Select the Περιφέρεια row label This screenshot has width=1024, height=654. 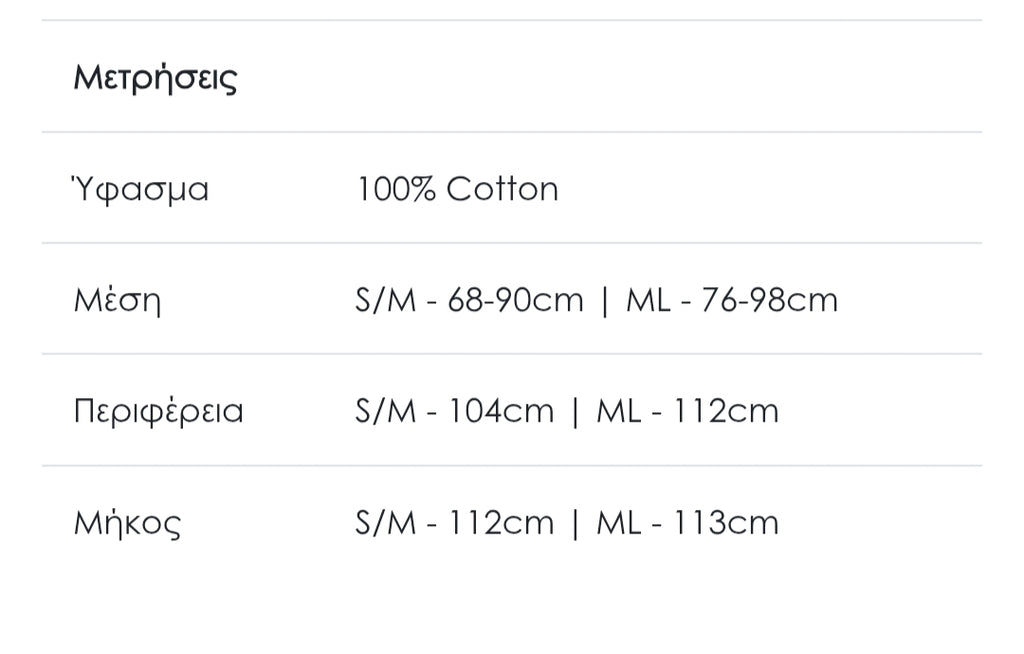pyautogui.click(x=158, y=411)
